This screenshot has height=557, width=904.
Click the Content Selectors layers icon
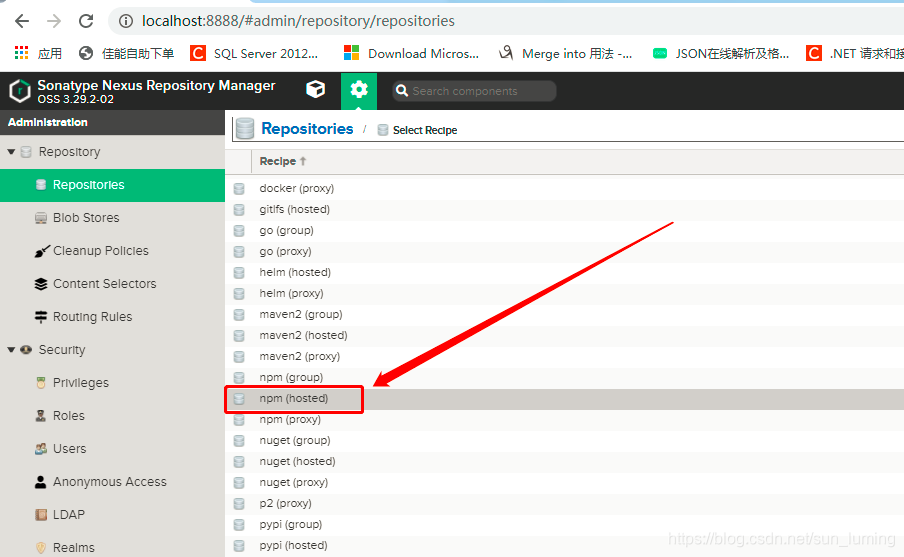(x=41, y=284)
